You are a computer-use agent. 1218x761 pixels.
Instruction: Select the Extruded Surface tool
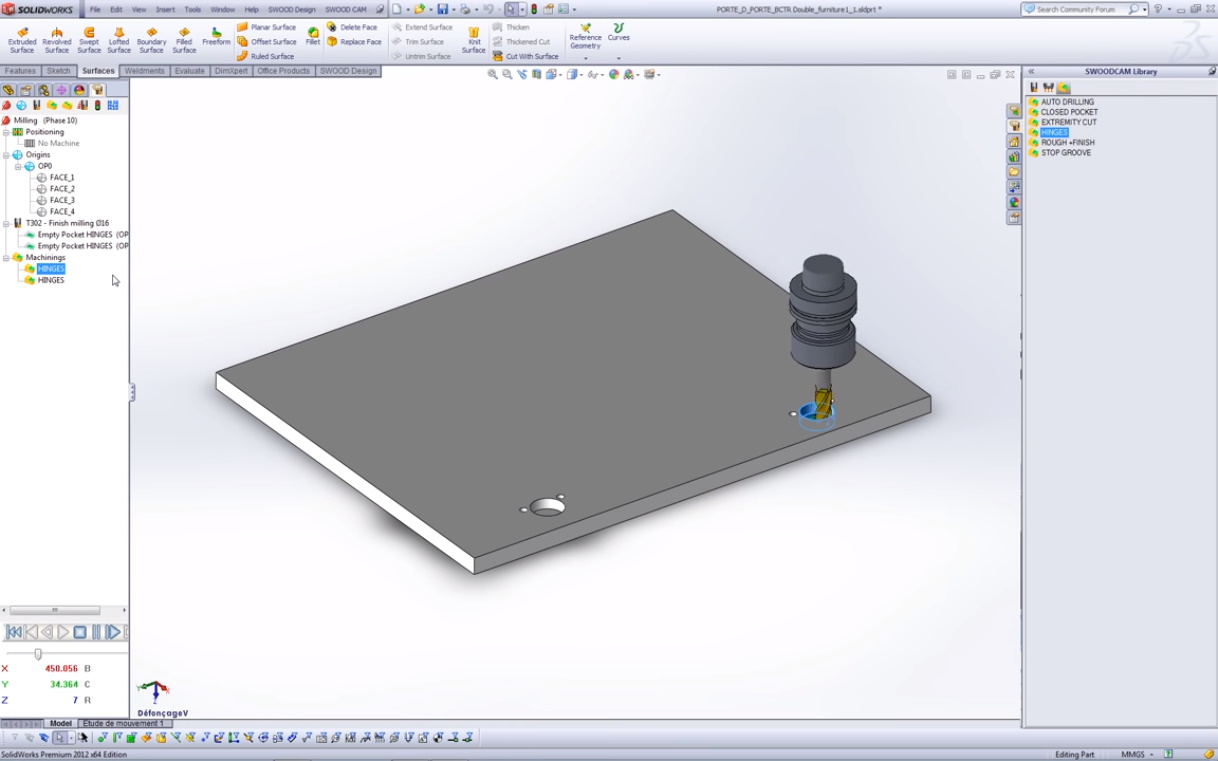pos(22,39)
